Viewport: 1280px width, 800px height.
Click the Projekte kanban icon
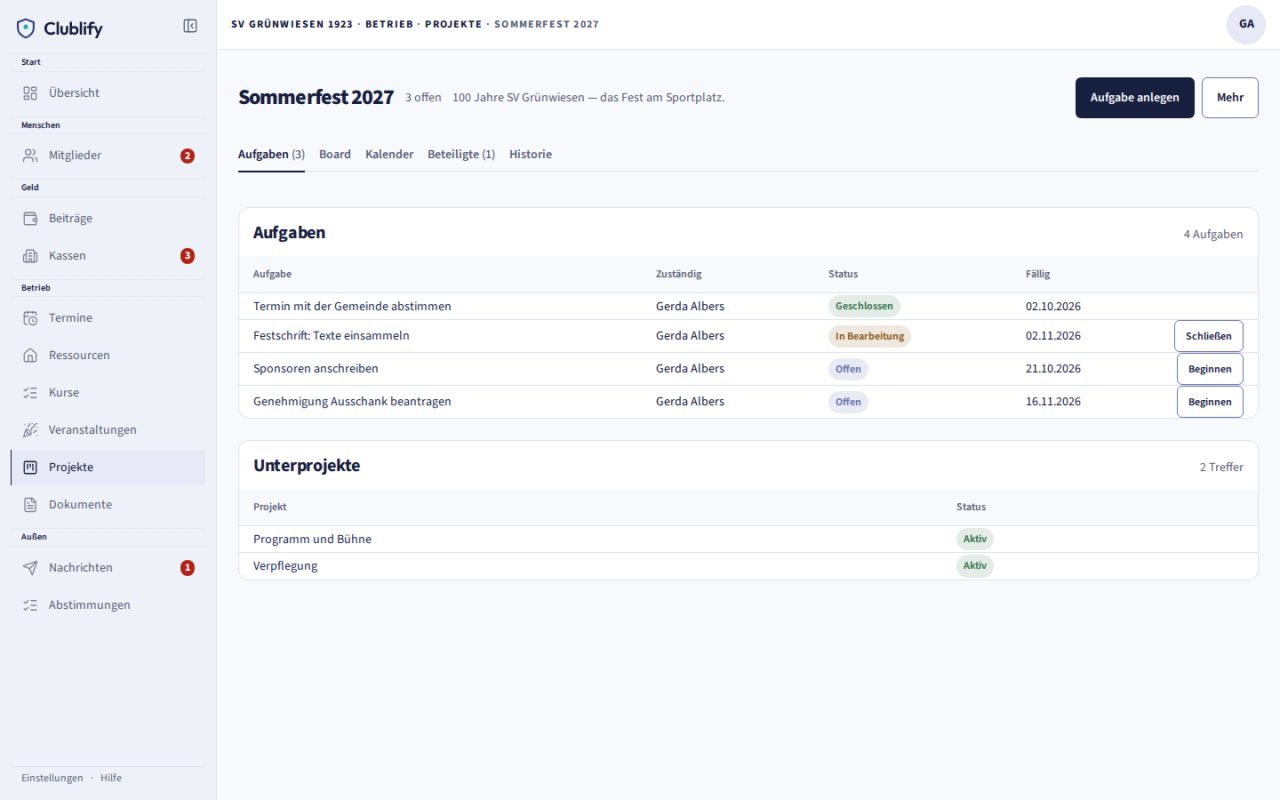click(30, 467)
